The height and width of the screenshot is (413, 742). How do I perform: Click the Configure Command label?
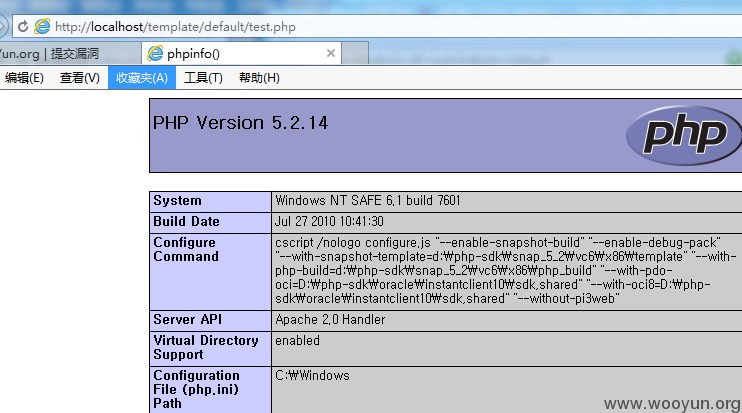pos(186,249)
